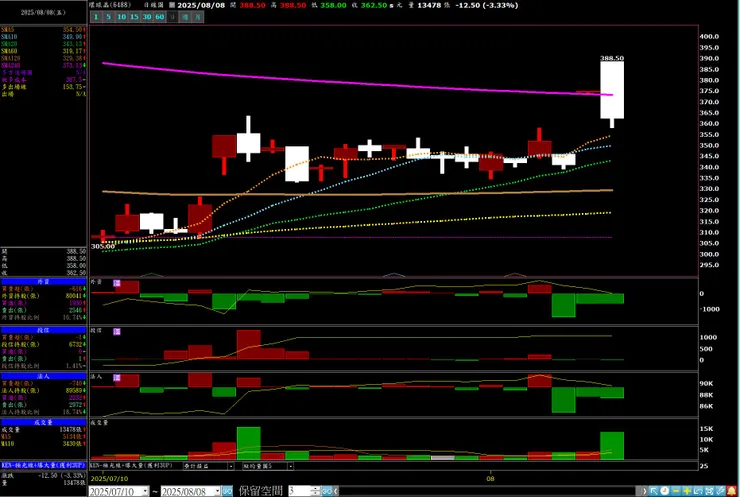Image resolution: width=740 pixels, height=497 pixels.
Task: Switch to the 60-minute timeframe
Action: point(160,17)
